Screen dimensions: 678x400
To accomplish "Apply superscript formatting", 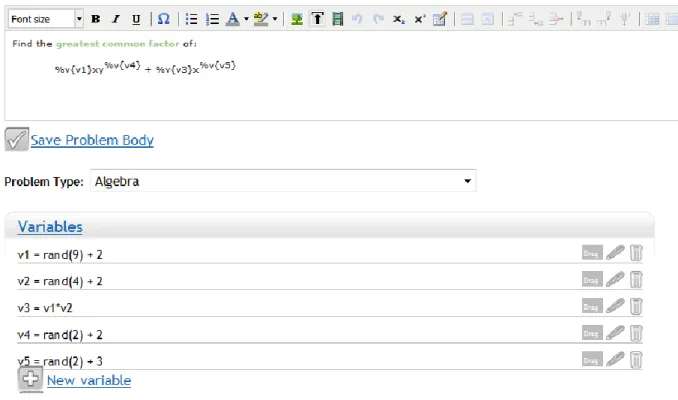I will click(x=419, y=19).
